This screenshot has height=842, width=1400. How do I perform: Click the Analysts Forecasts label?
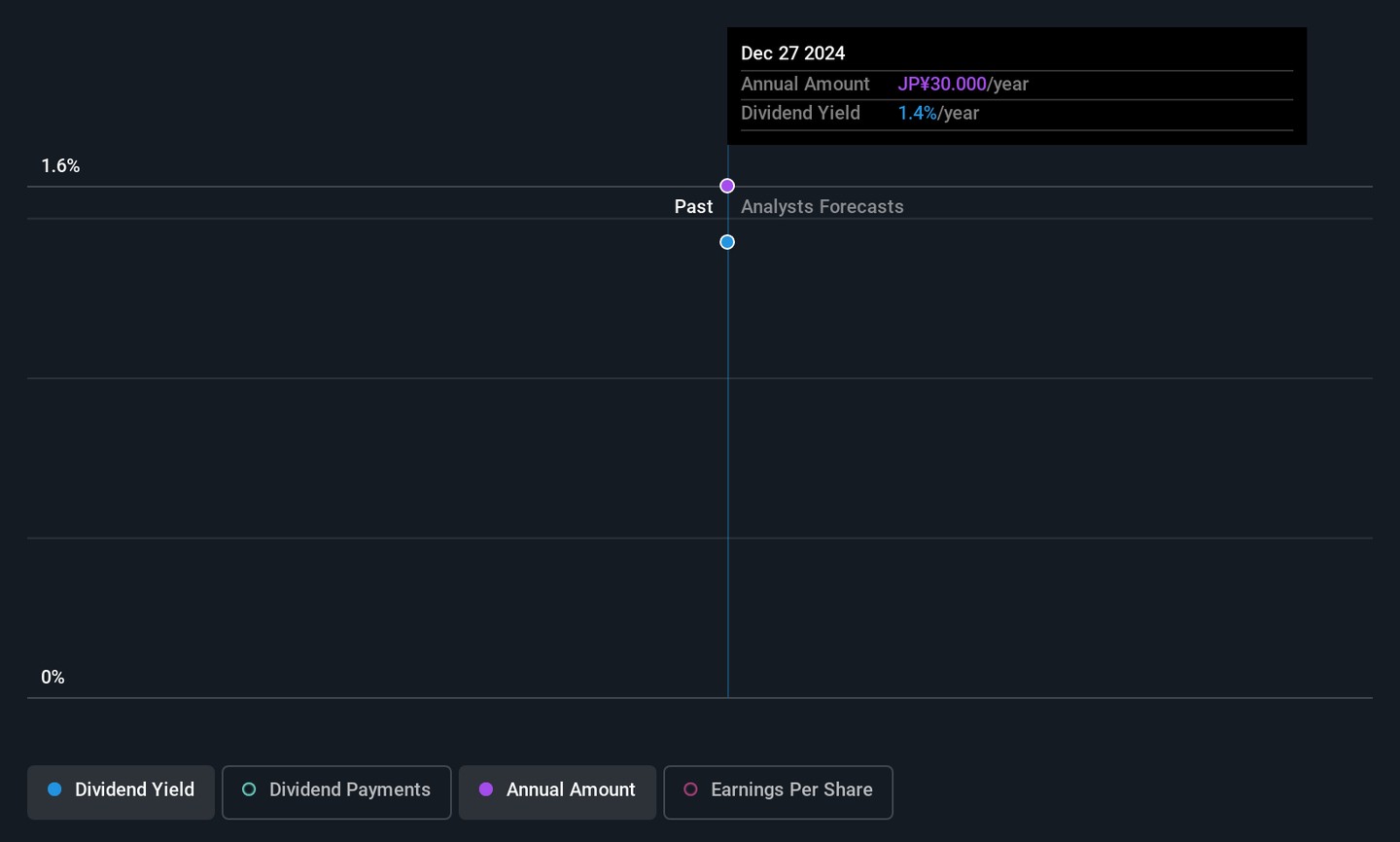822,207
